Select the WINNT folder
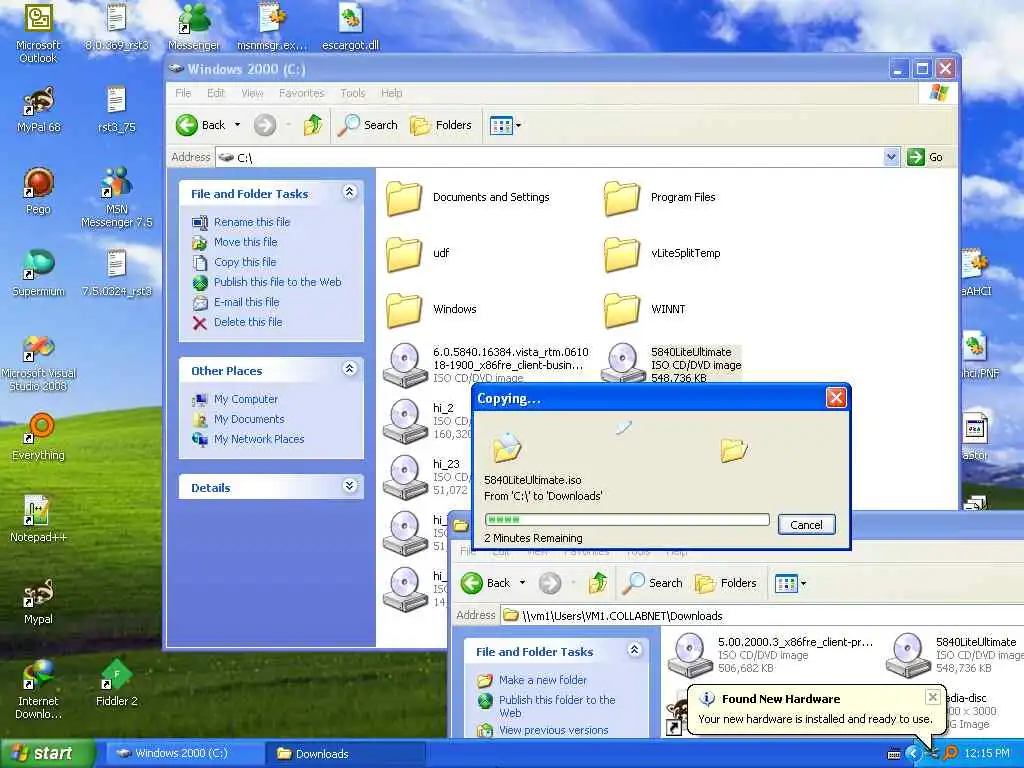 (645, 310)
